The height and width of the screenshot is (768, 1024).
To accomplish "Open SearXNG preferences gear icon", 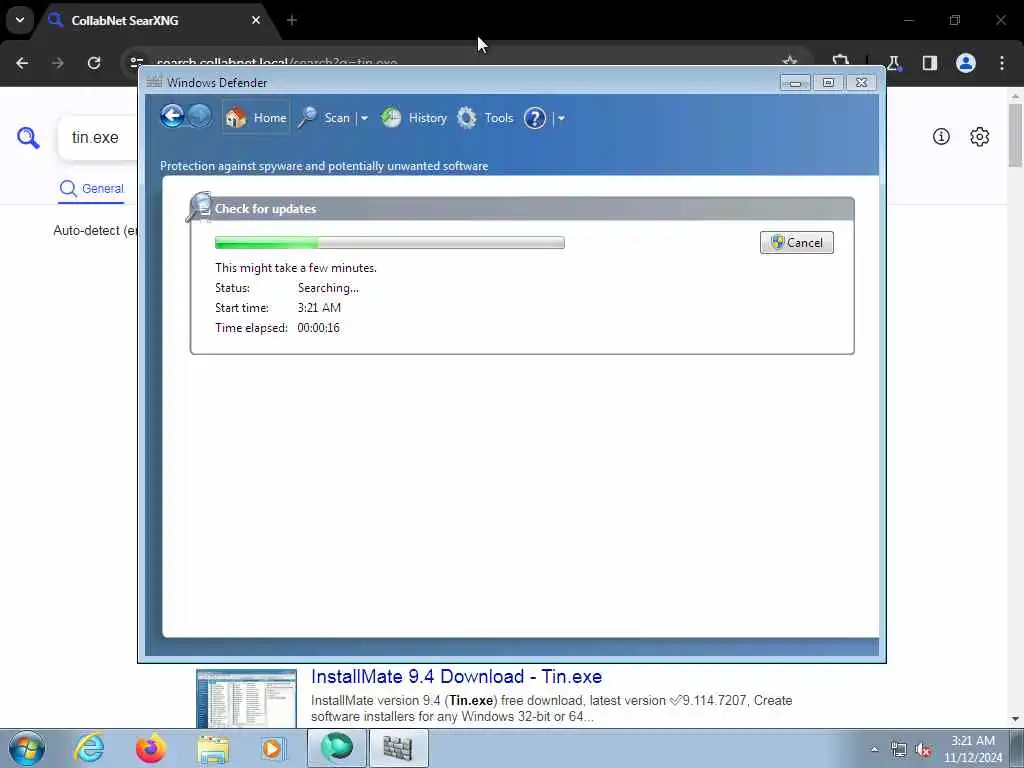I will pyautogui.click(x=980, y=136).
